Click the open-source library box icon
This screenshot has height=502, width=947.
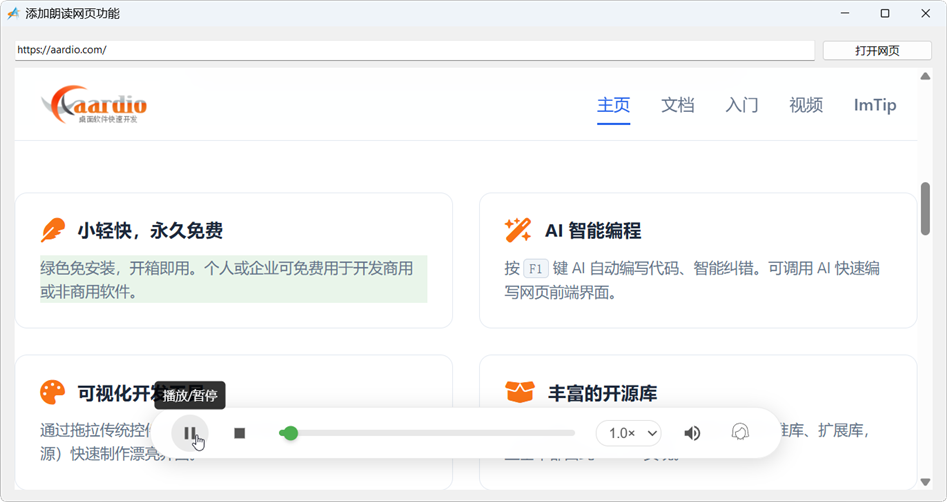click(519, 392)
